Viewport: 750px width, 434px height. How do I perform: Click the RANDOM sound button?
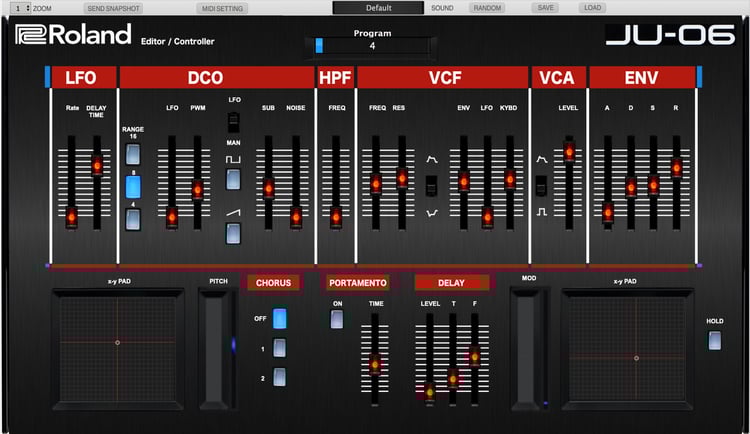click(487, 8)
